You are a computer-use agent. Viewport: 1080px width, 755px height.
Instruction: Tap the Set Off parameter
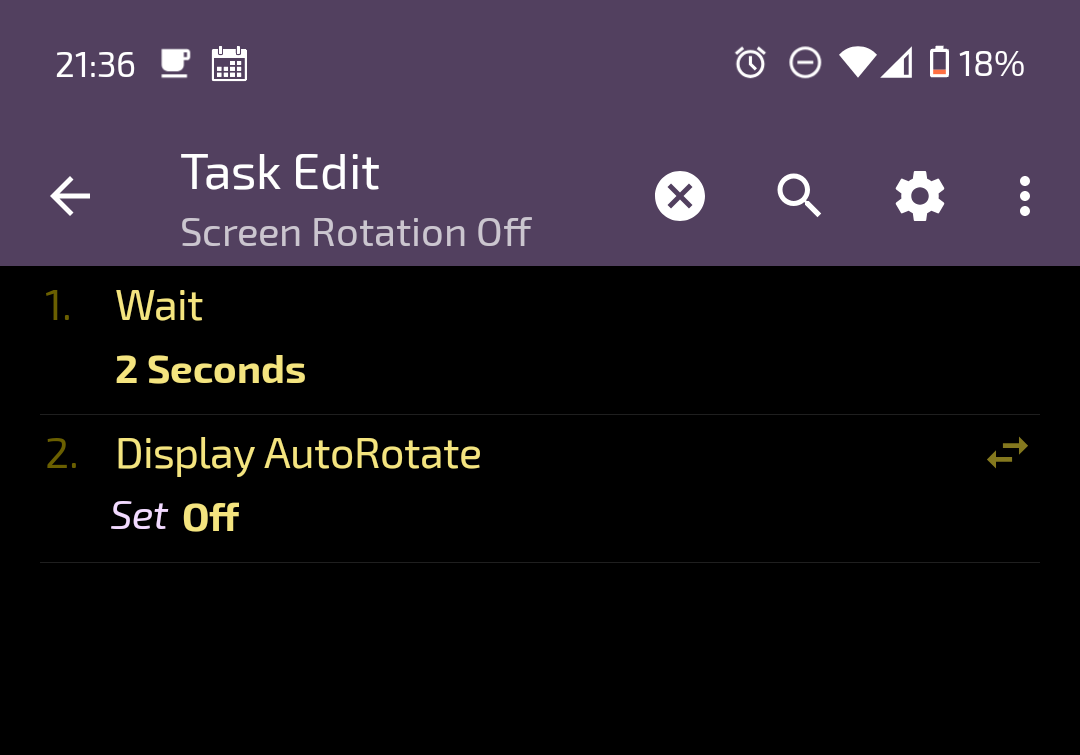[175, 517]
